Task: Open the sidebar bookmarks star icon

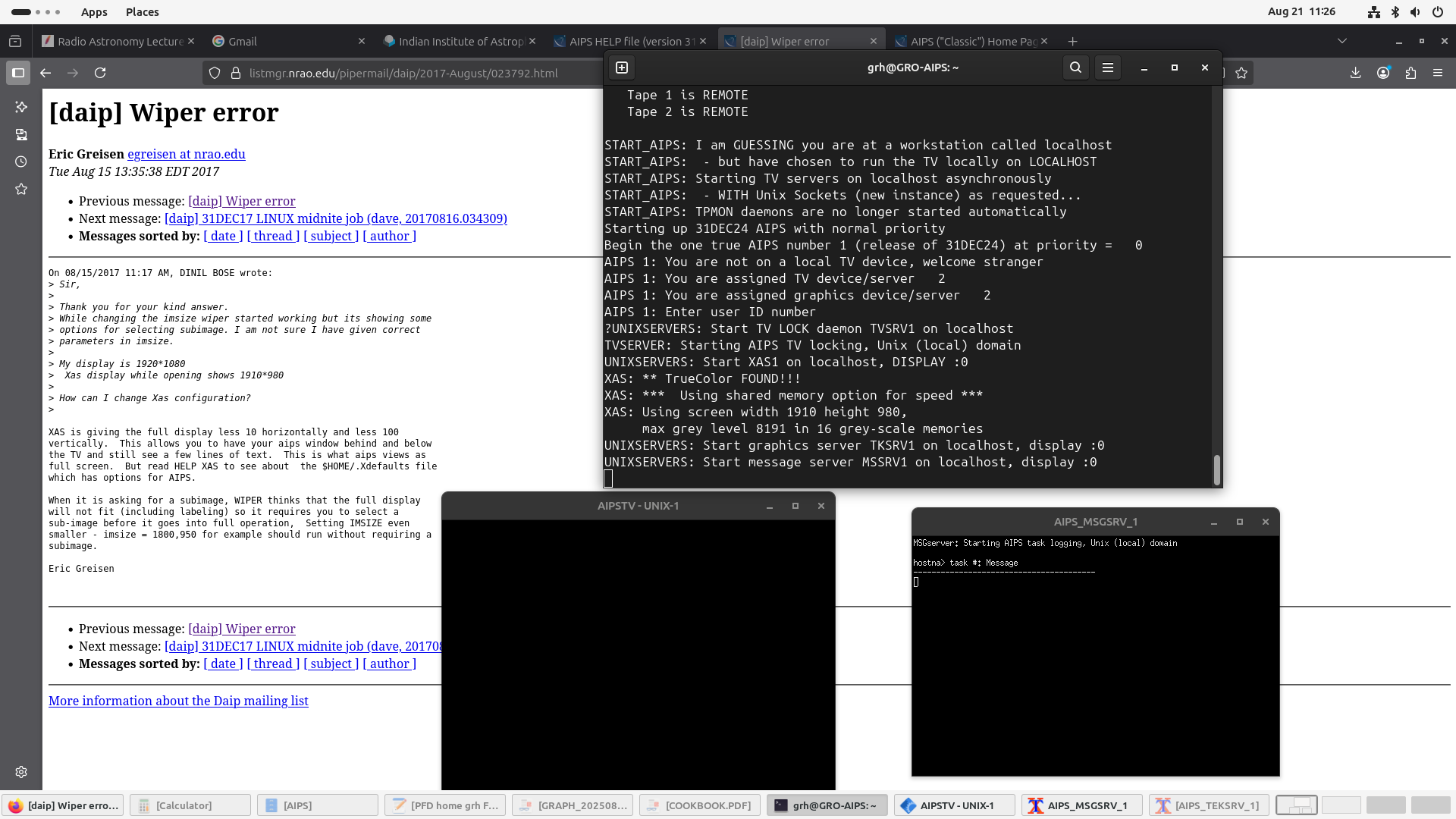Action: pos(21,189)
